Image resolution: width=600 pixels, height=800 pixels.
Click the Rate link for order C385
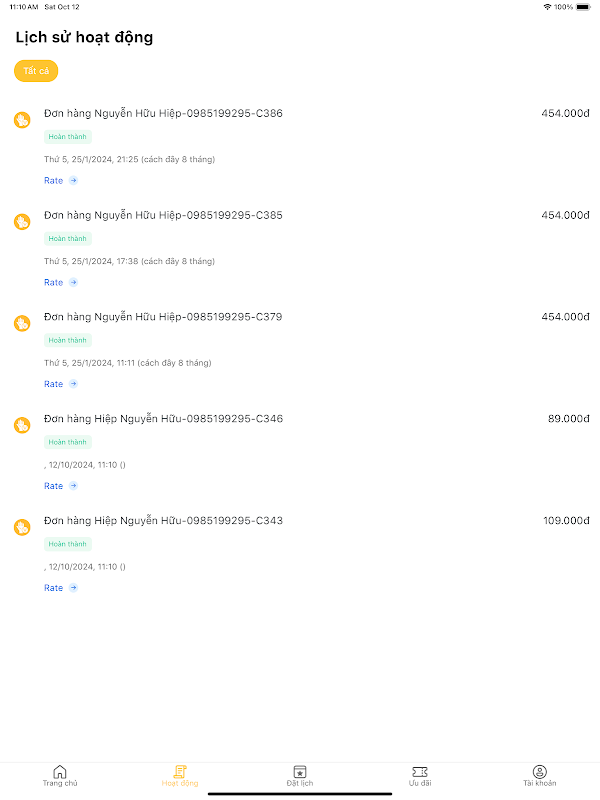click(x=54, y=283)
